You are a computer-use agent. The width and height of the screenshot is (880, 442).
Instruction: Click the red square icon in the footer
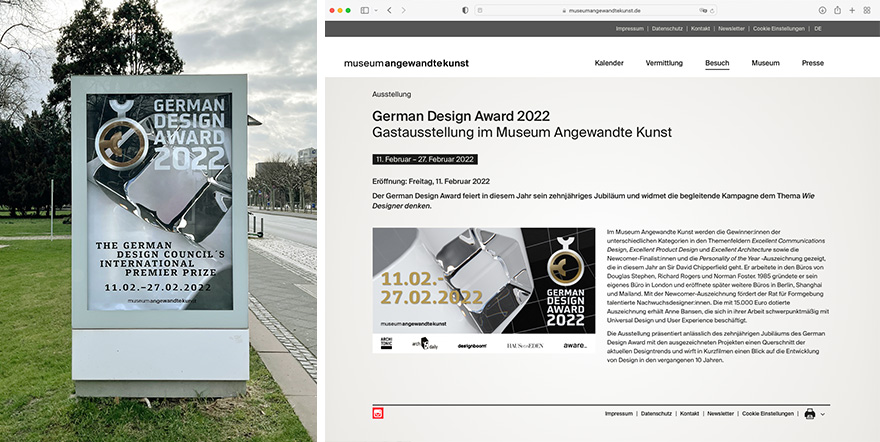[x=378, y=413]
